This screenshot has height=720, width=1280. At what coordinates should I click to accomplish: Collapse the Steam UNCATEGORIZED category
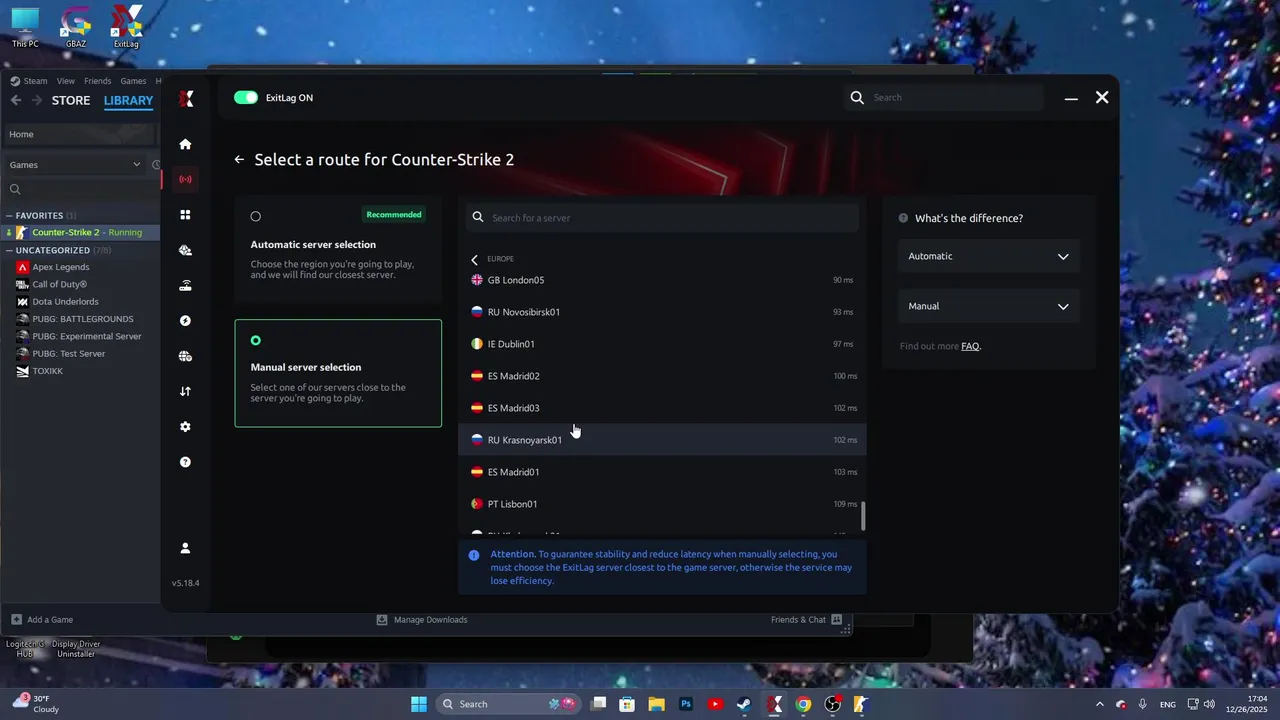pos(9,250)
